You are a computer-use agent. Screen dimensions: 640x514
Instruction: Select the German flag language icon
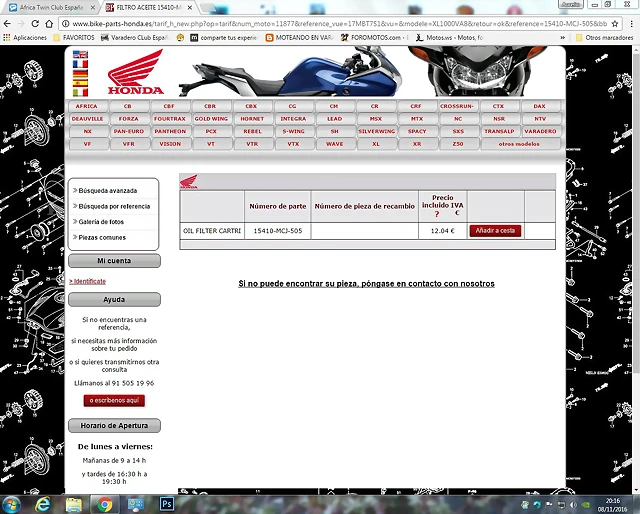pos(80,74)
